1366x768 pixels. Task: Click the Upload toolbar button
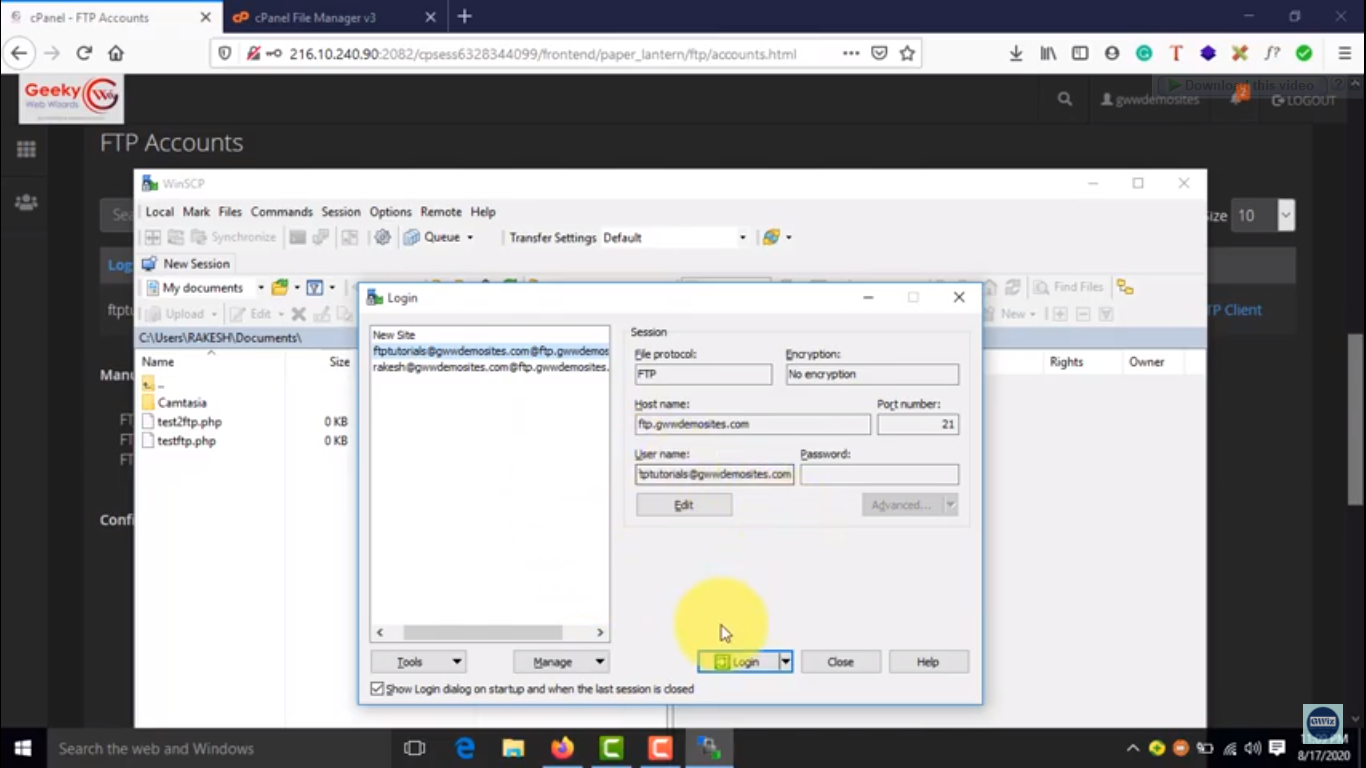click(x=175, y=314)
